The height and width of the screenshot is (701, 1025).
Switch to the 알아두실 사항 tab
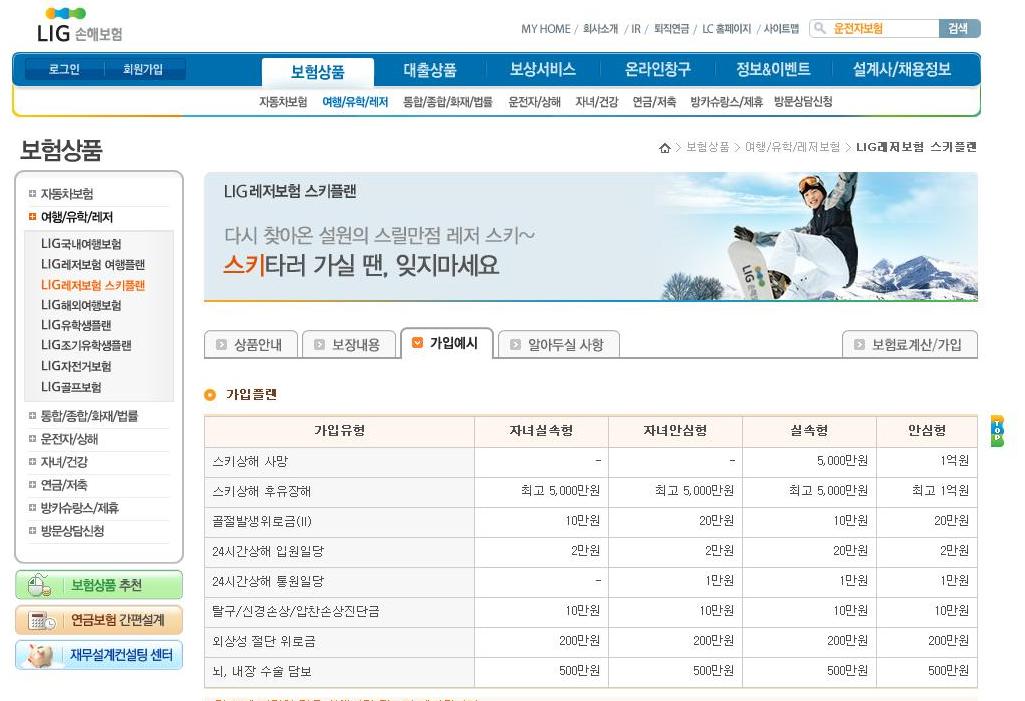558,344
